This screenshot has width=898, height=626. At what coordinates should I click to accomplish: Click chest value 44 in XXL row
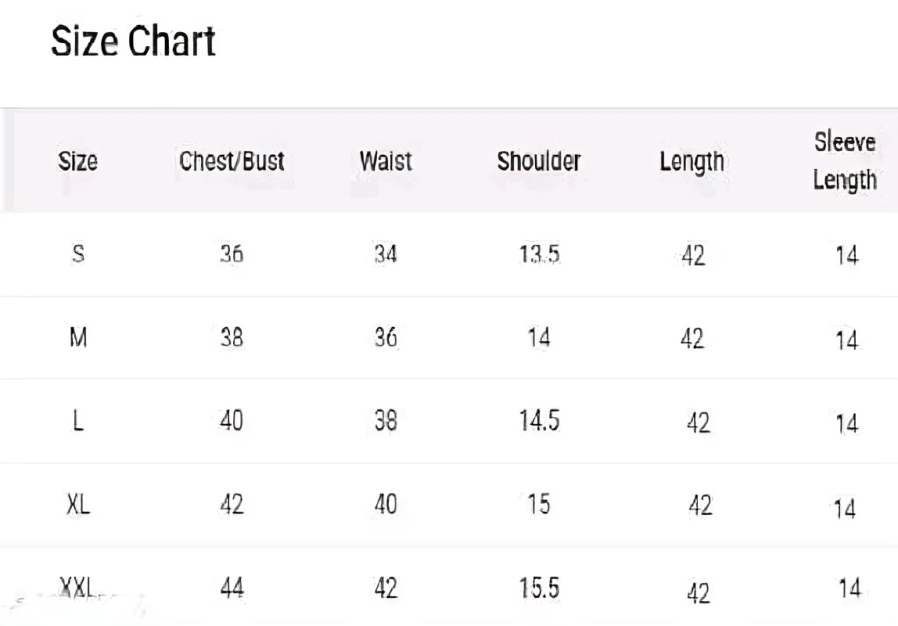coord(231,588)
